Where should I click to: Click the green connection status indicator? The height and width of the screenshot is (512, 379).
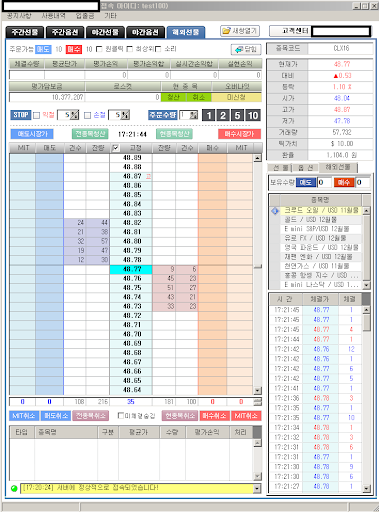coord(14,488)
